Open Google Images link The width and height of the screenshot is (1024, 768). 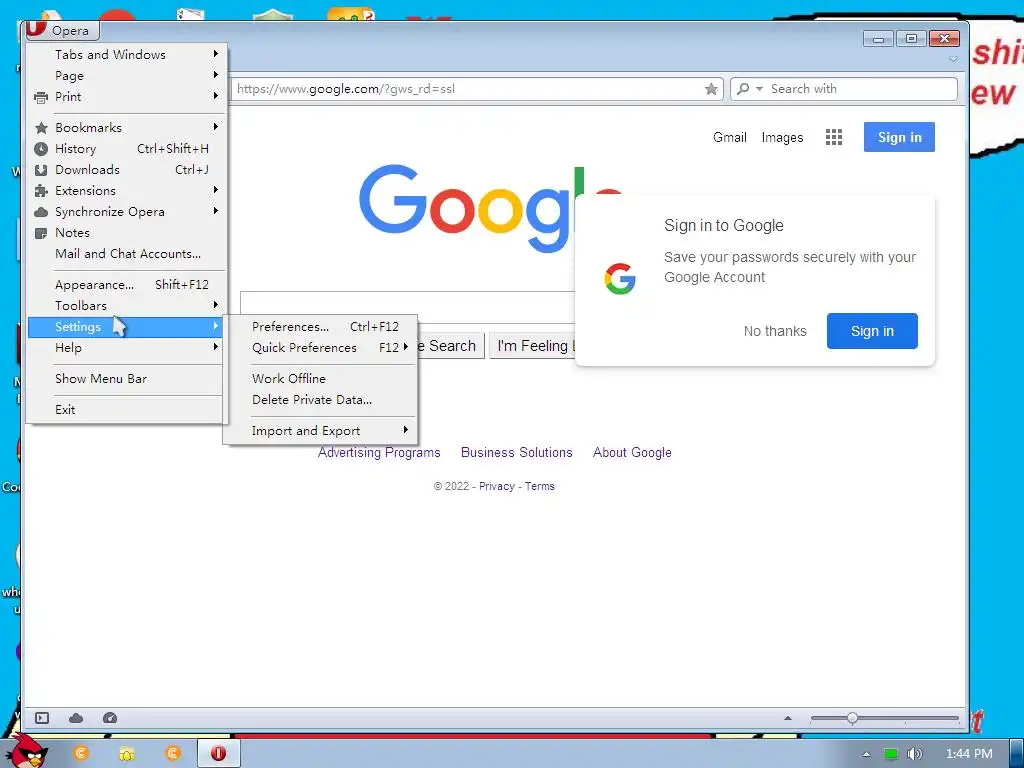point(782,137)
